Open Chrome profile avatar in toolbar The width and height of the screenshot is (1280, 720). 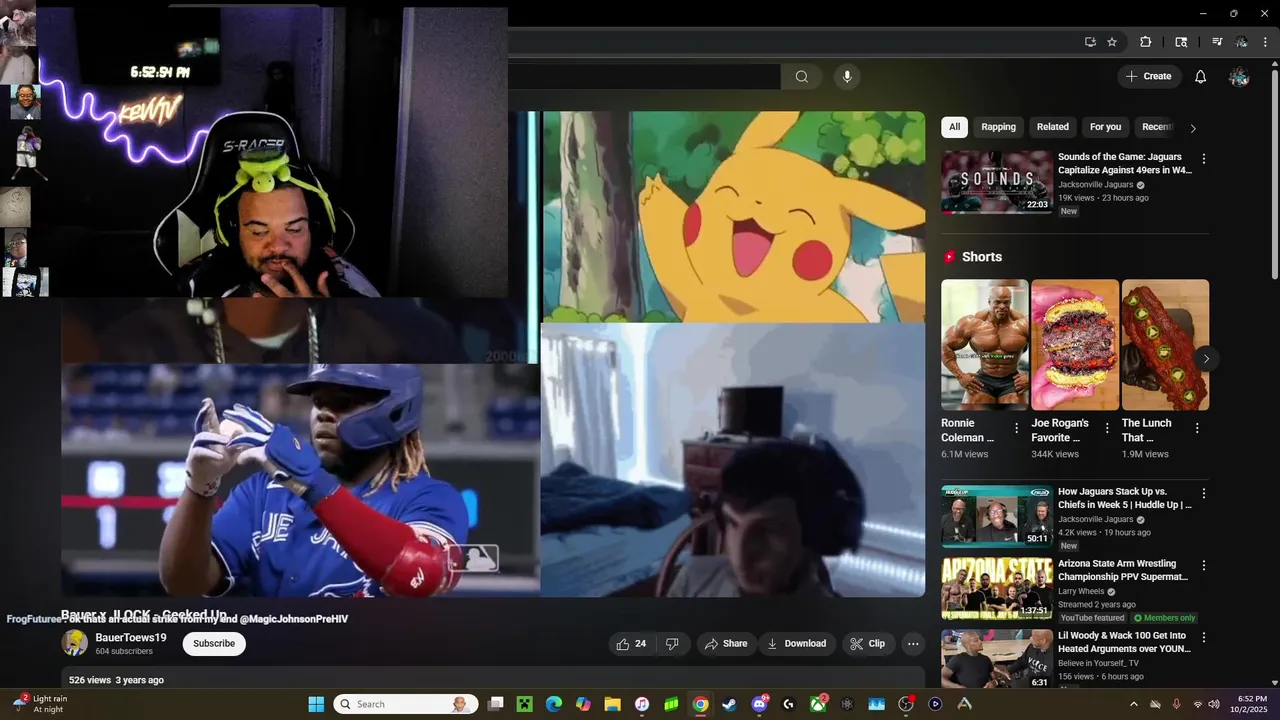[1242, 42]
